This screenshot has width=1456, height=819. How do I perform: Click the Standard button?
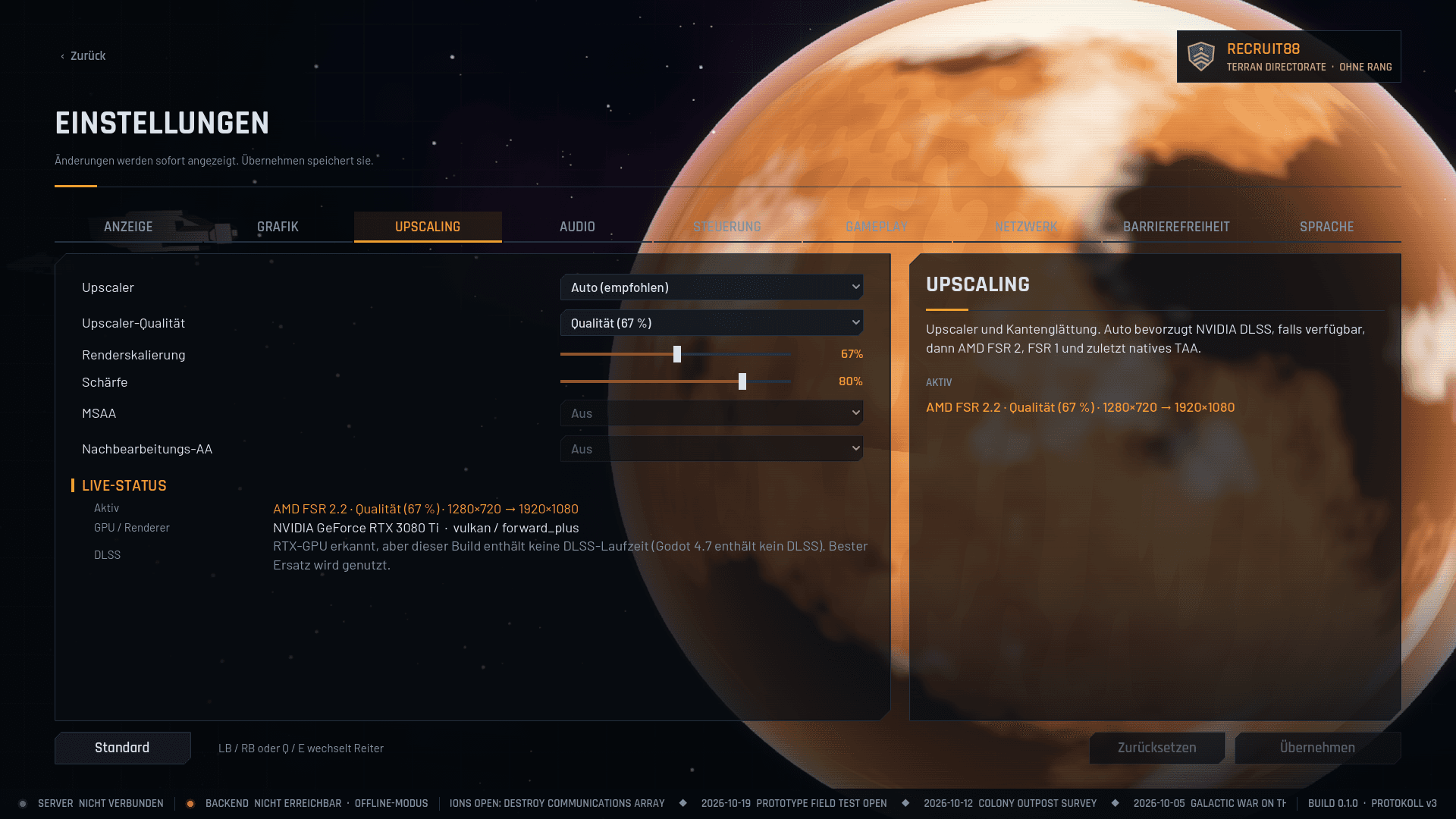[x=122, y=748]
